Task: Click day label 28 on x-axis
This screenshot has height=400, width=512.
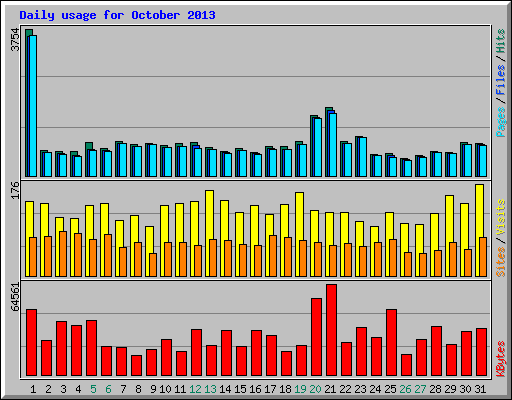Action: pyautogui.click(x=435, y=389)
